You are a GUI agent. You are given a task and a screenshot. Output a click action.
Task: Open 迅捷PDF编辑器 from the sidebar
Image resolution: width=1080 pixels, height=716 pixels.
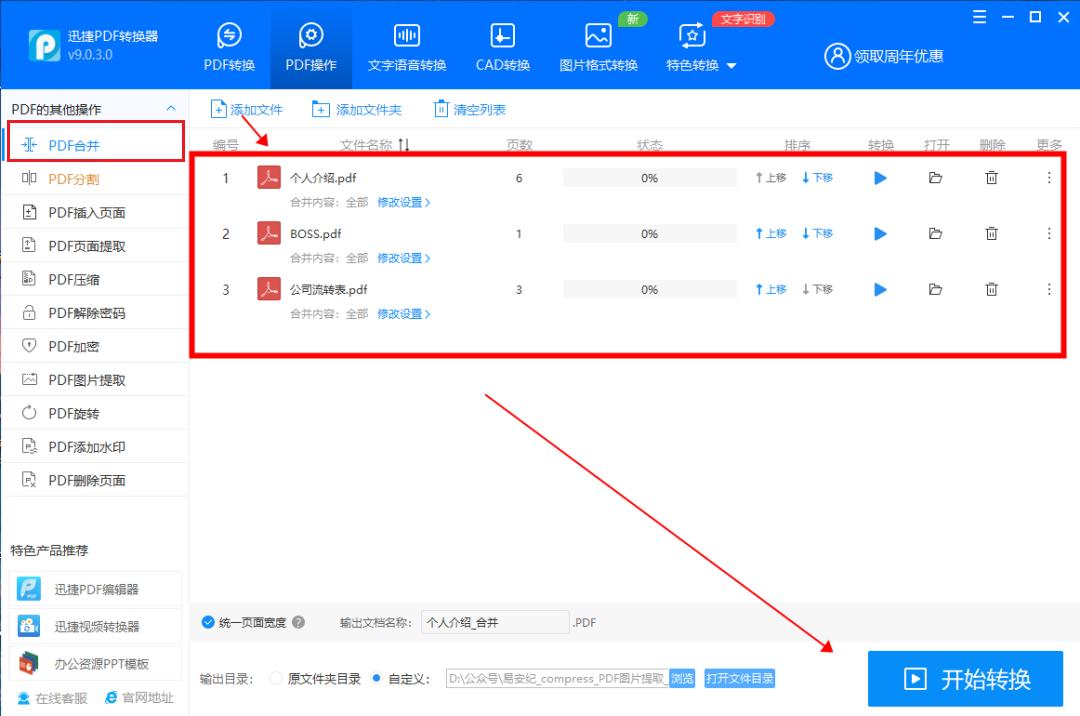[x=96, y=588]
